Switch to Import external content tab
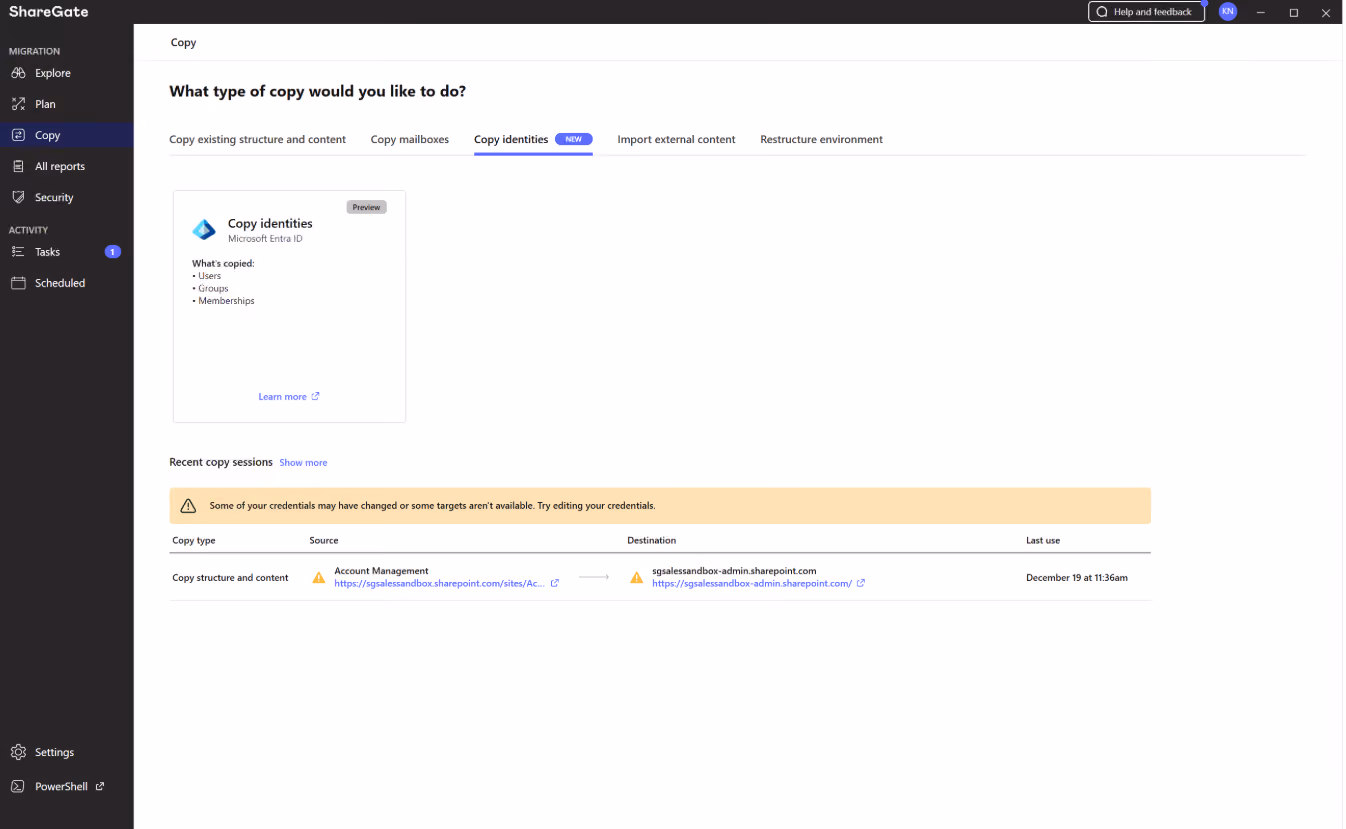This screenshot has width=1346, height=829. tap(676, 139)
